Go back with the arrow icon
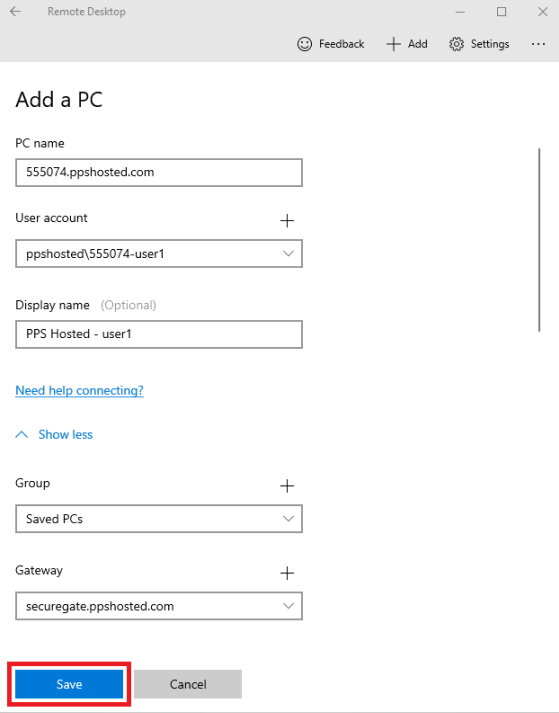Screen dimensions: 559x713 pyautogui.click(x=15, y=11)
